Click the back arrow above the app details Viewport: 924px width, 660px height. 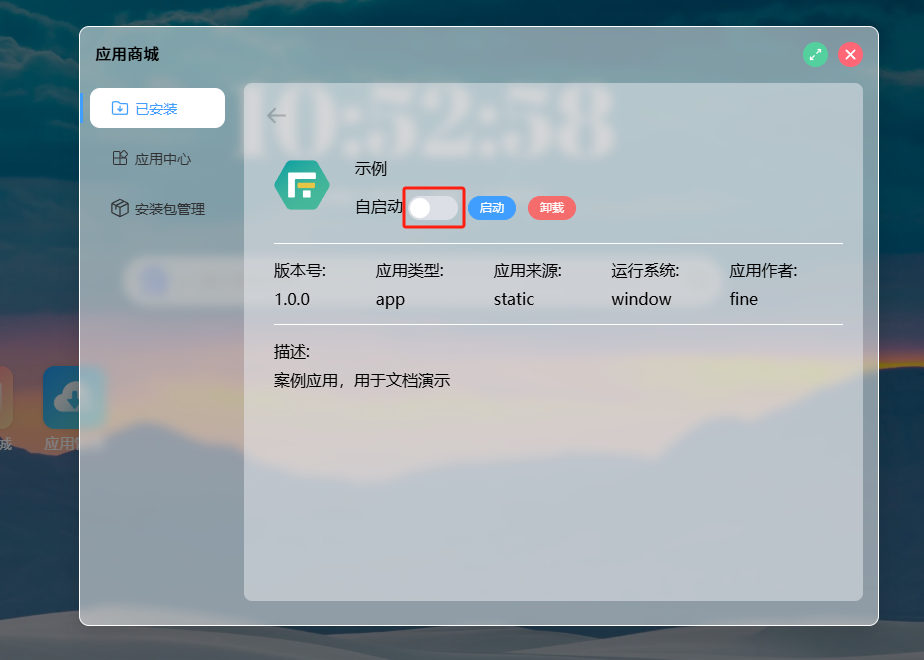[x=276, y=115]
